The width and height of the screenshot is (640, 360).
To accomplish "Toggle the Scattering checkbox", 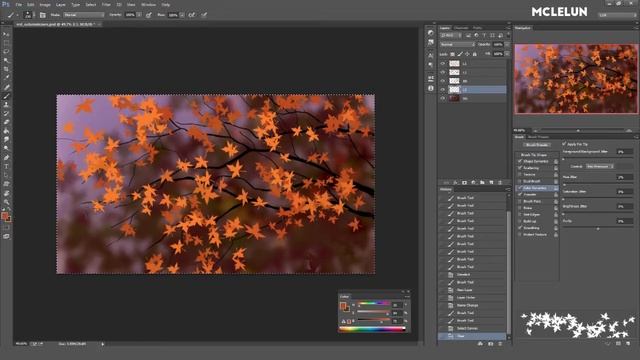I will click(520, 168).
